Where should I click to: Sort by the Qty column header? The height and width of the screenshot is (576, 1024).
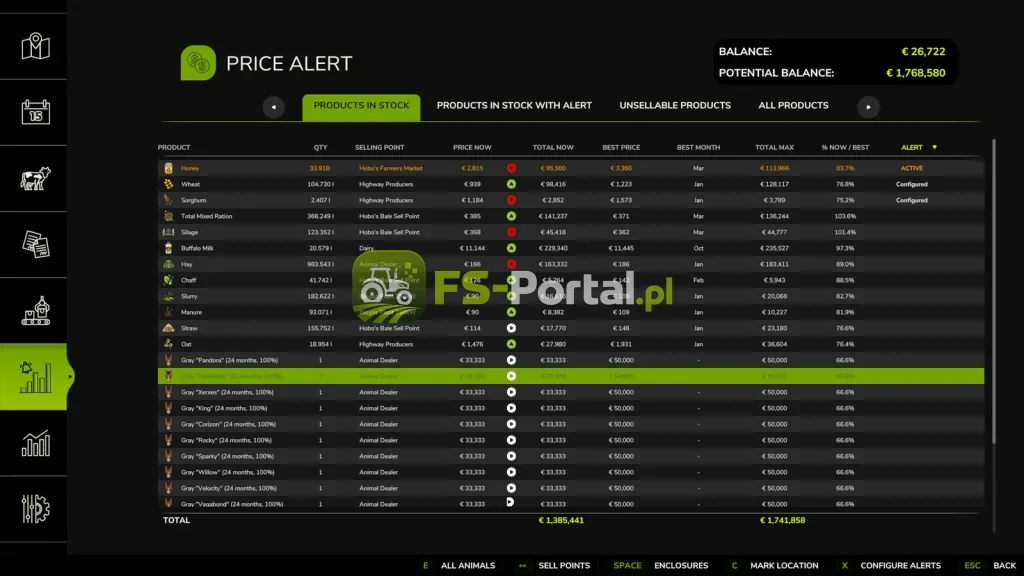point(320,148)
